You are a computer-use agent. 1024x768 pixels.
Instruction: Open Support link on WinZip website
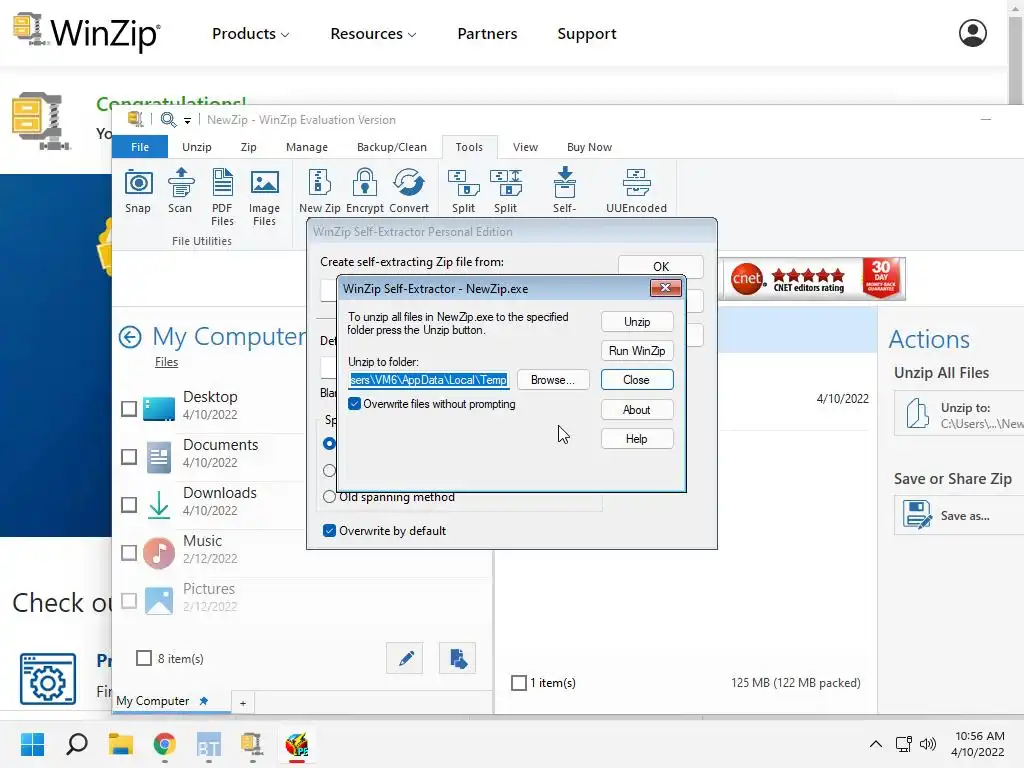click(586, 33)
